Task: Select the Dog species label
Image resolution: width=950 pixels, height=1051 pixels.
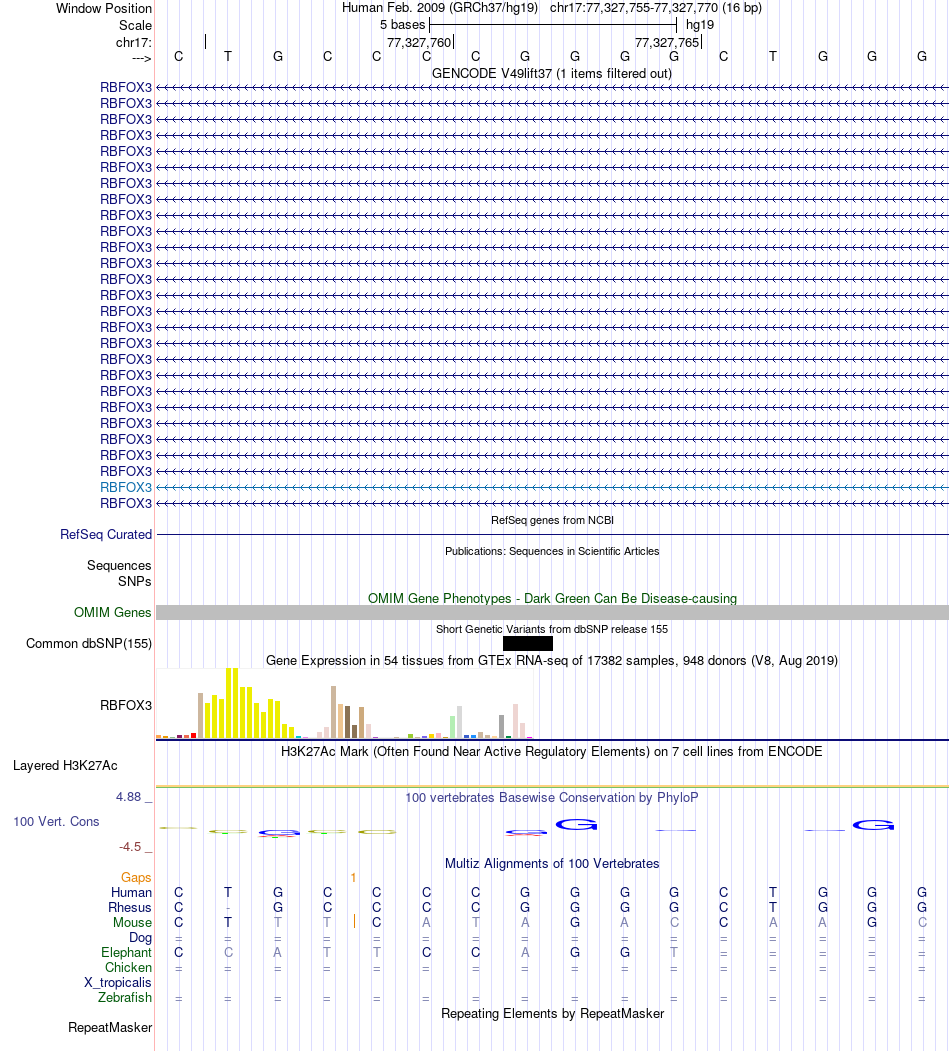Action: coord(140,937)
